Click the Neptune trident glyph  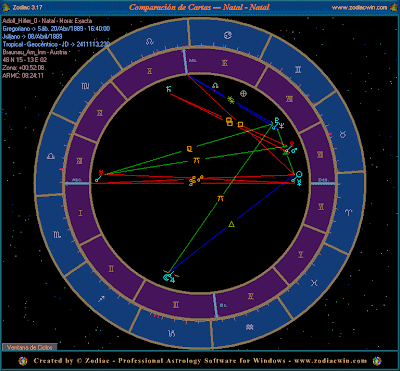coord(282,126)
